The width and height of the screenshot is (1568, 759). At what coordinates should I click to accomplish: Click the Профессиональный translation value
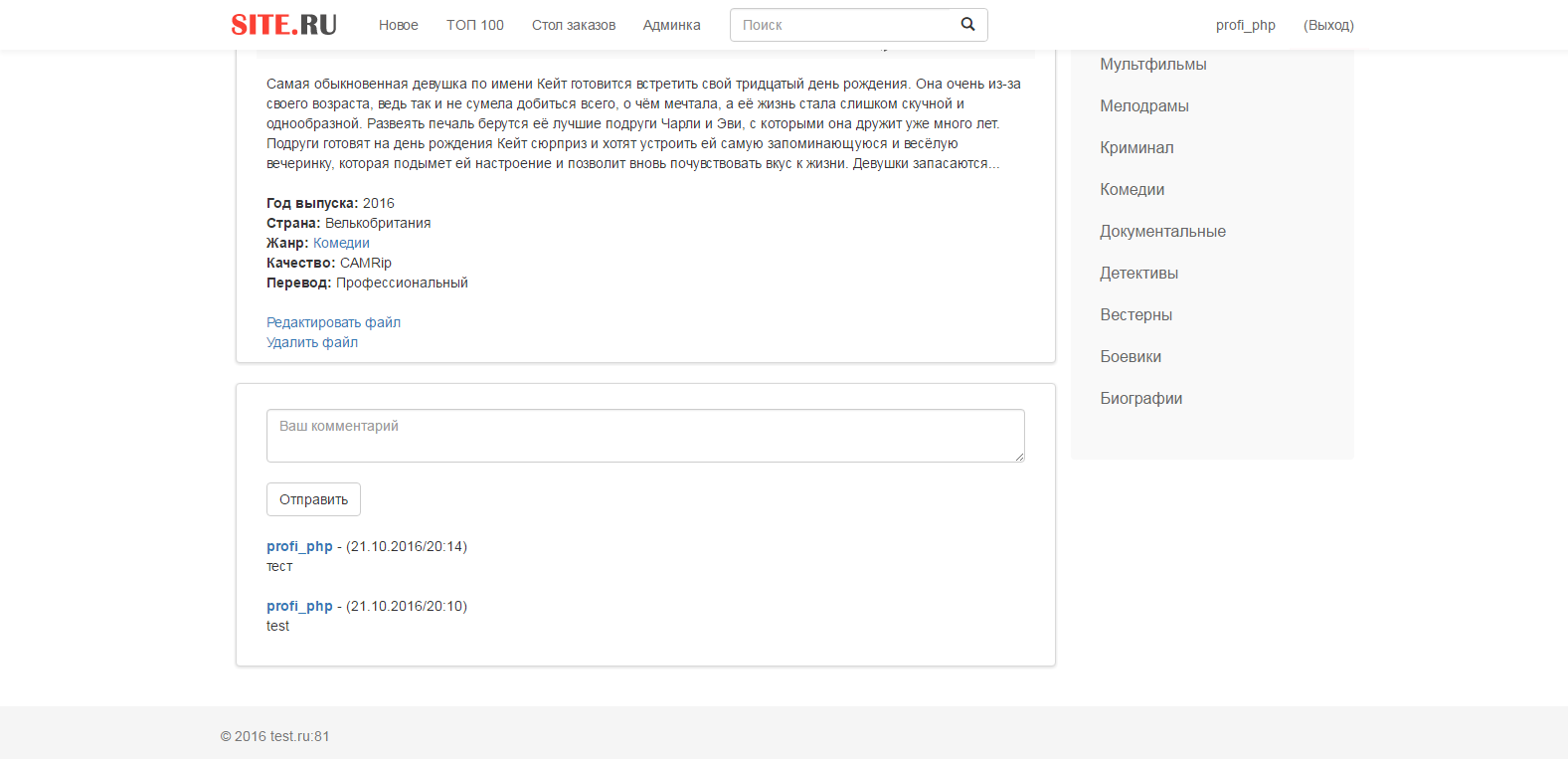pos(402,283)
